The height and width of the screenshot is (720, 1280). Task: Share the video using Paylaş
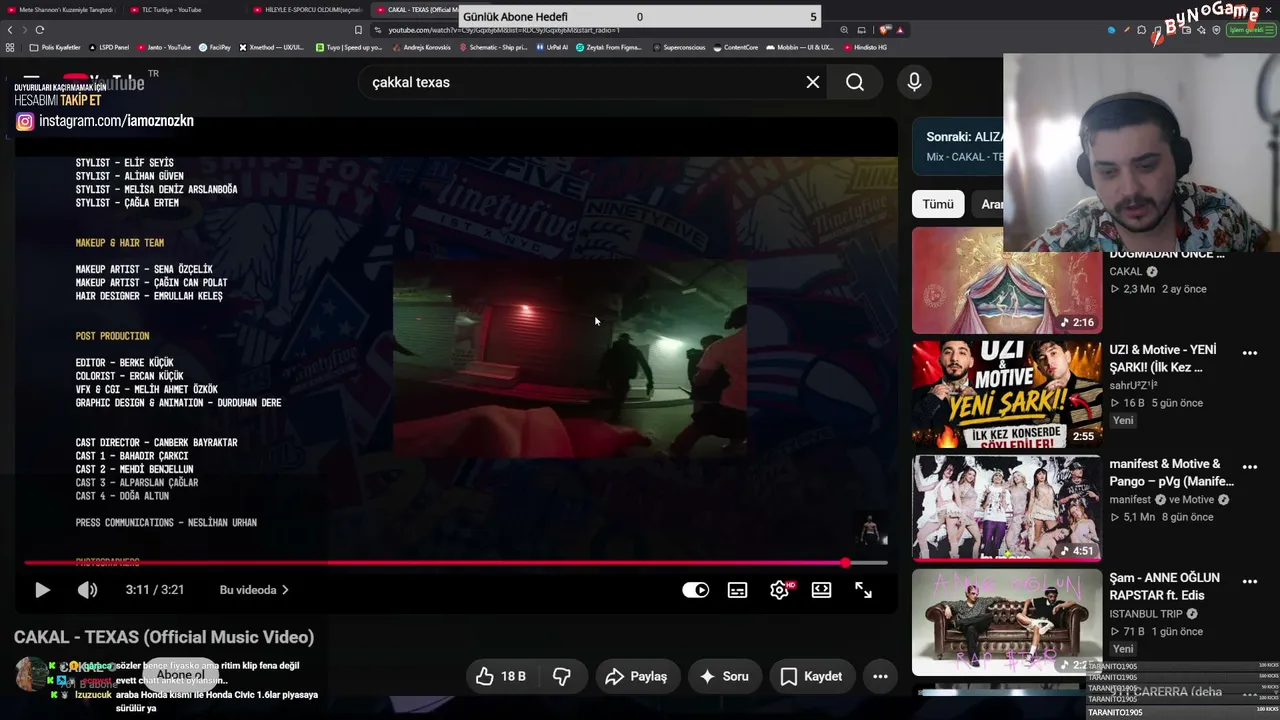point(636,677)
